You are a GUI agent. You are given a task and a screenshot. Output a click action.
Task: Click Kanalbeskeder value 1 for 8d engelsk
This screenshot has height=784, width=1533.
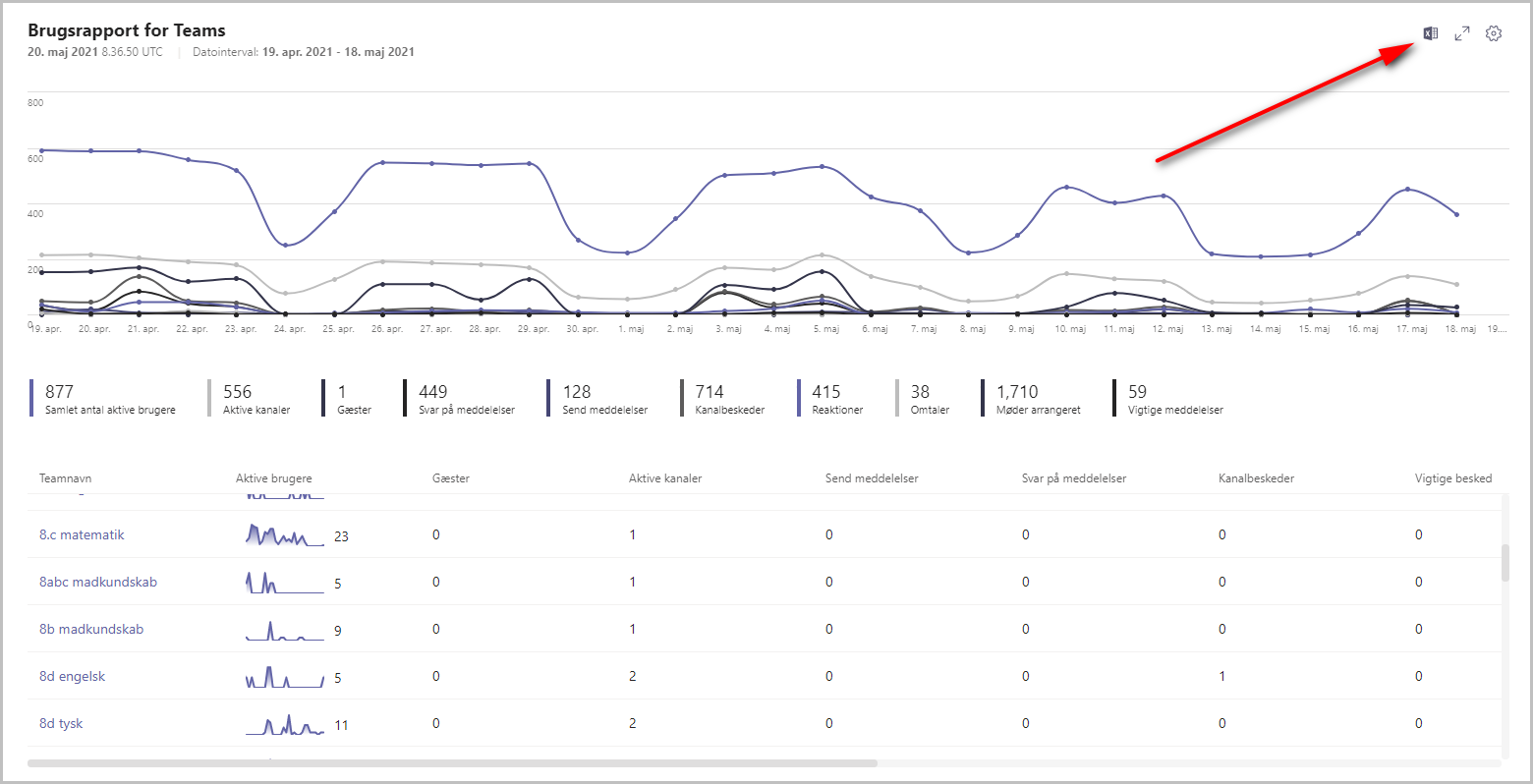pos(1221,676)
